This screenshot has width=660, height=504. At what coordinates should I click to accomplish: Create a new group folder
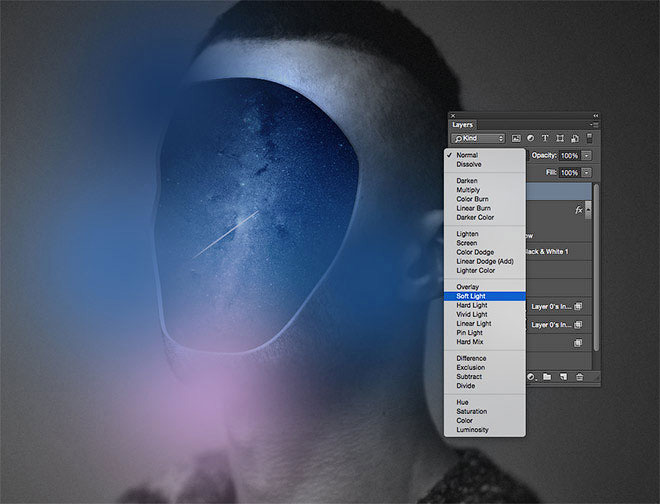click(547, 377)
